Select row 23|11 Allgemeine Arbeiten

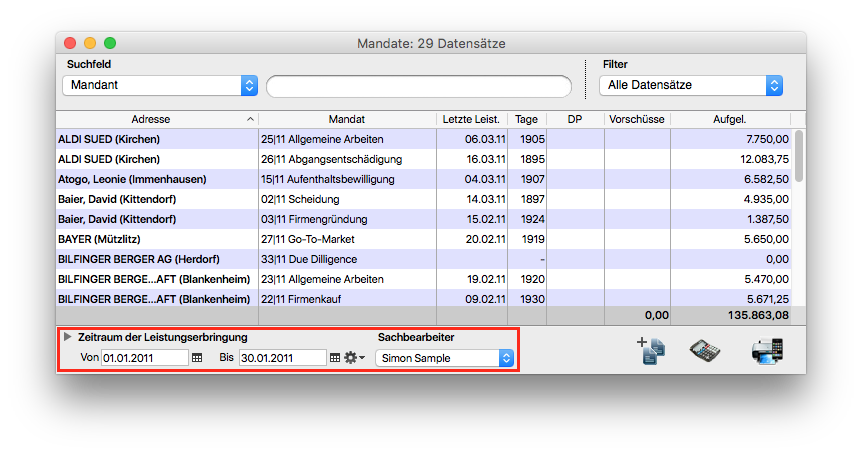(x=423, y=279)
